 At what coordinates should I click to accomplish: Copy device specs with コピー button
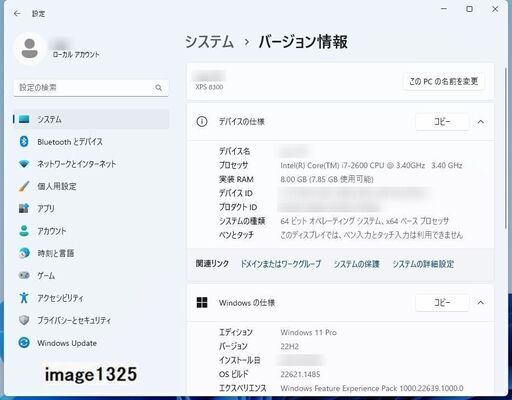pos(442,122)
